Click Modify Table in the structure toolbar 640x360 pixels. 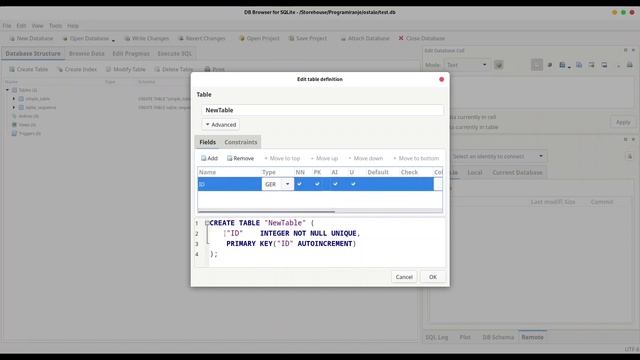click(125, 69)
